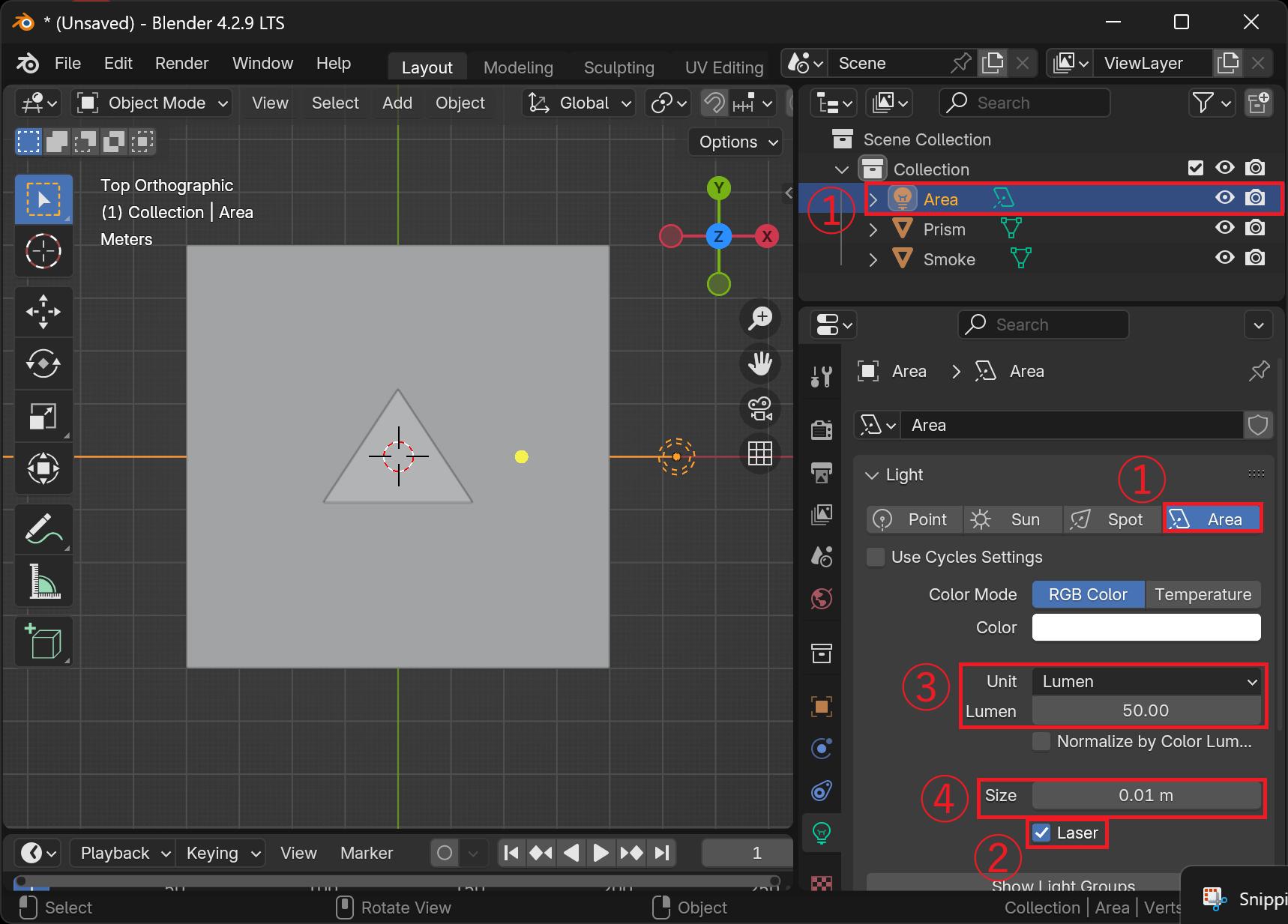Open the Unit Lumen dropdown
Viewport: 1288px width, 924px height.
(1146, 681)
